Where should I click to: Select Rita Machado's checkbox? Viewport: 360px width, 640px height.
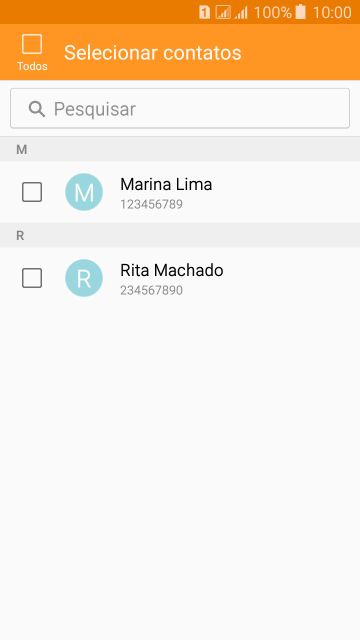[32, 278]
